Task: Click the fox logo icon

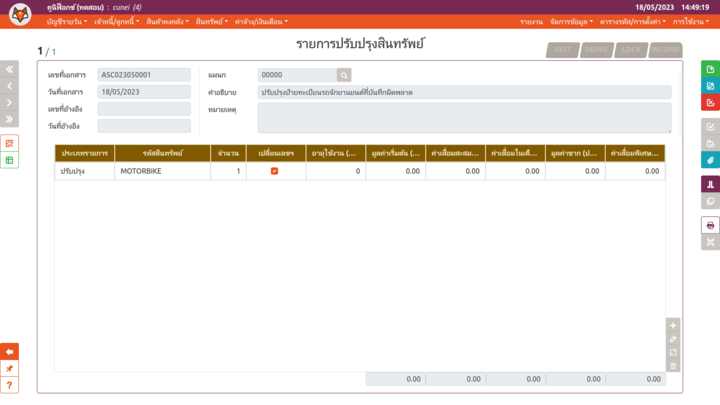Action: click(x=20, y=14)
